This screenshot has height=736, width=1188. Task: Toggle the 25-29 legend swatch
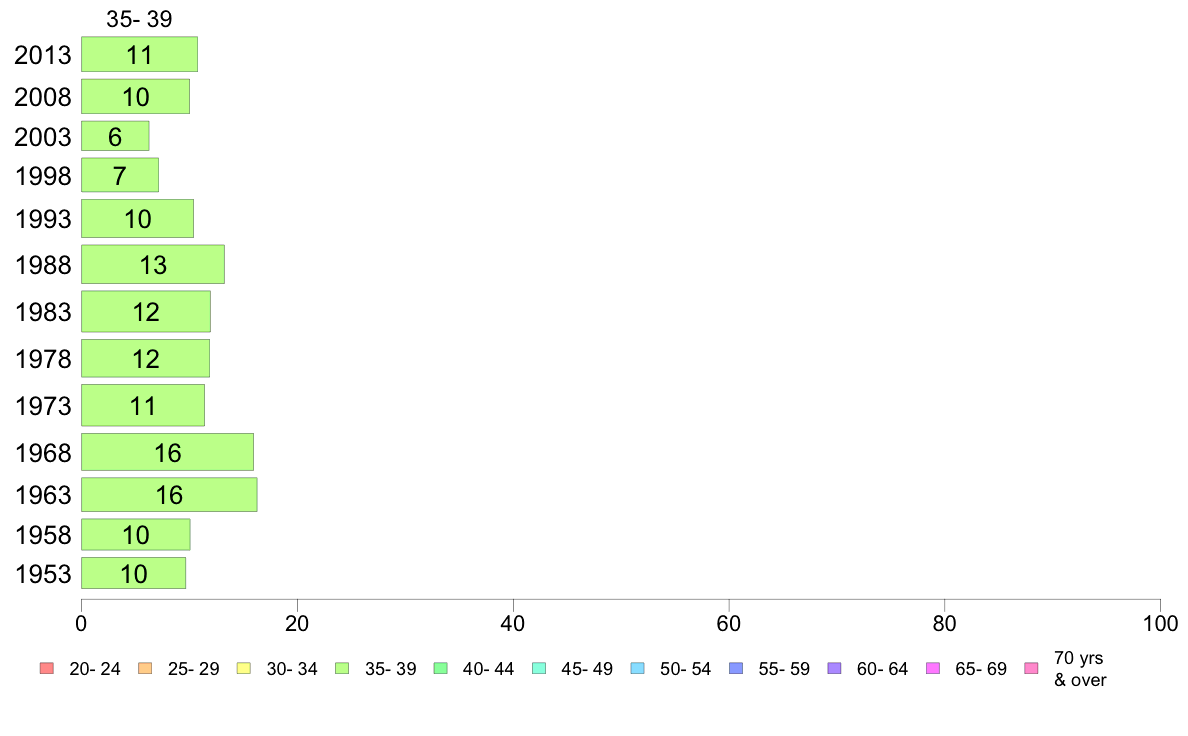coord(145,669)
